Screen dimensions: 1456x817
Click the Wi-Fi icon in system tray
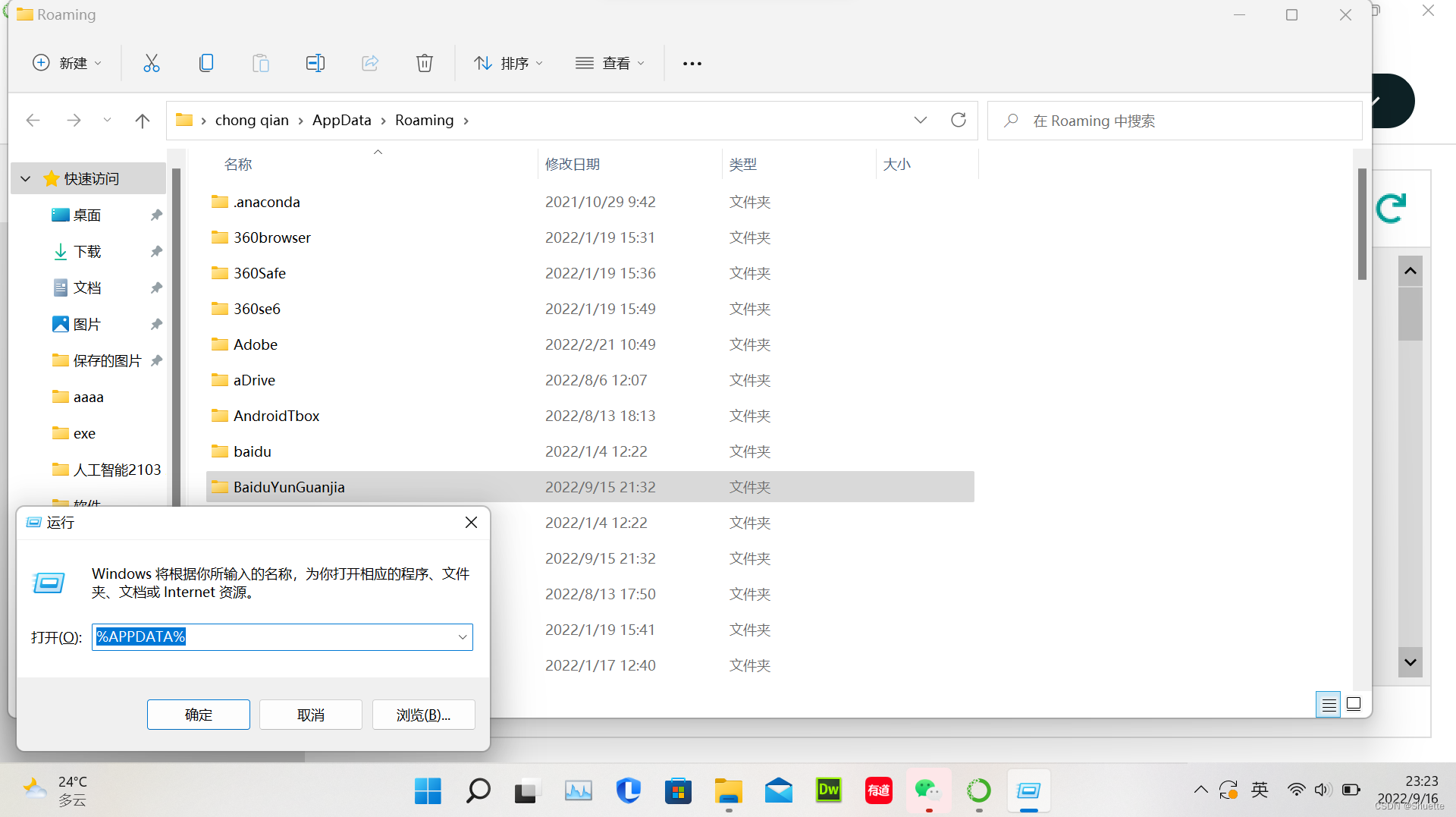coord(1296,790)
